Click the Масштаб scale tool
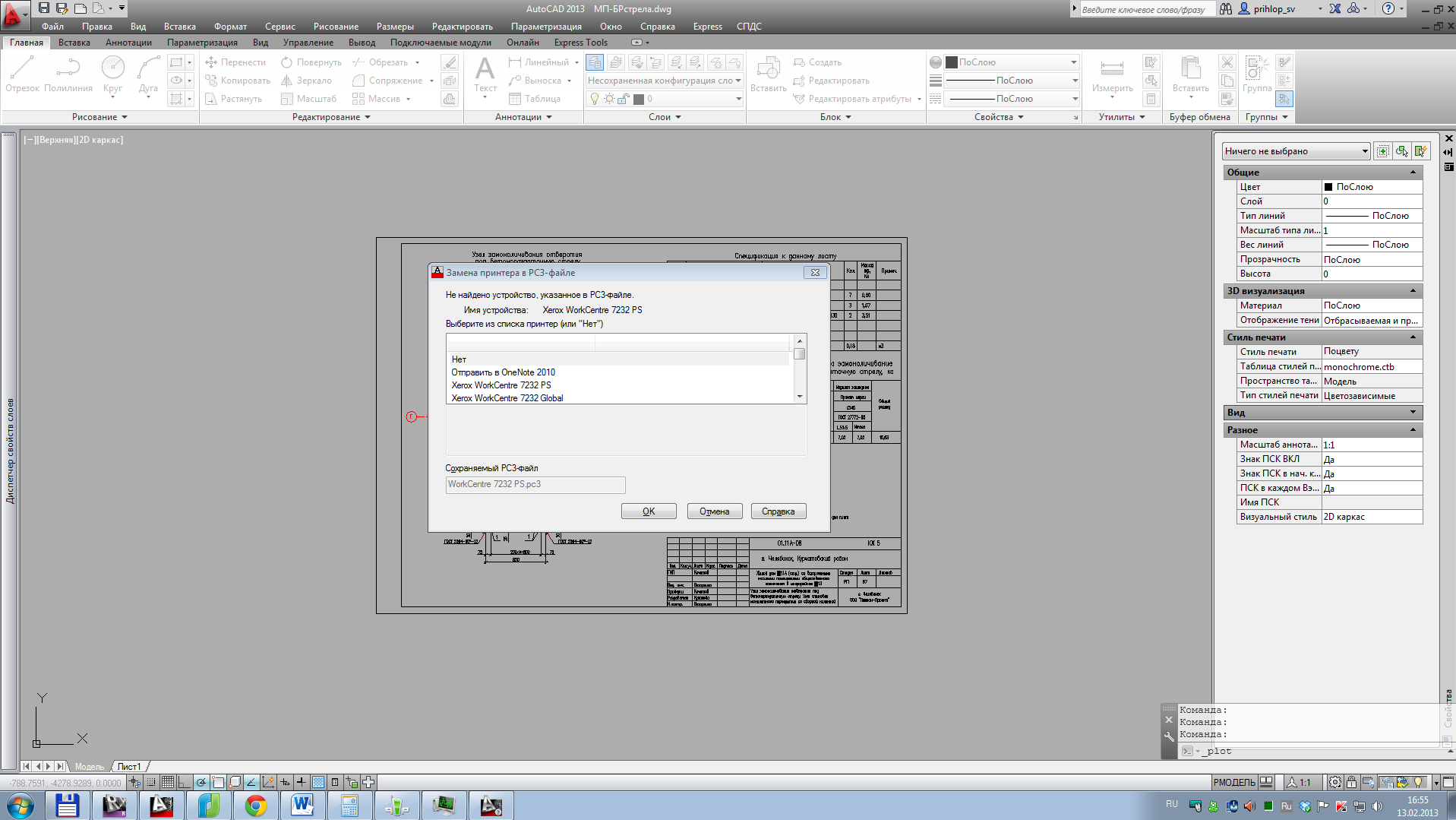The image size is (1456, 820). tap(308, 99)
